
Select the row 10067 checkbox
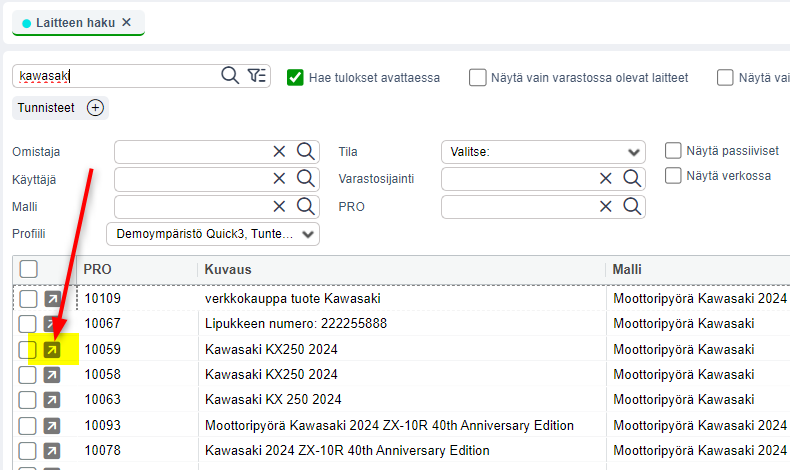(x=27, y=324)
